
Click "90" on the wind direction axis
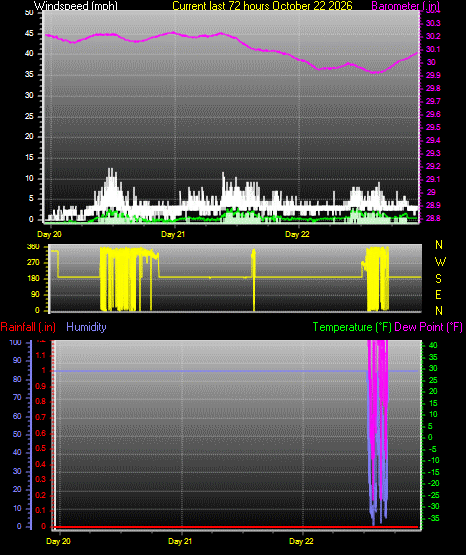[x=35, y=294]
